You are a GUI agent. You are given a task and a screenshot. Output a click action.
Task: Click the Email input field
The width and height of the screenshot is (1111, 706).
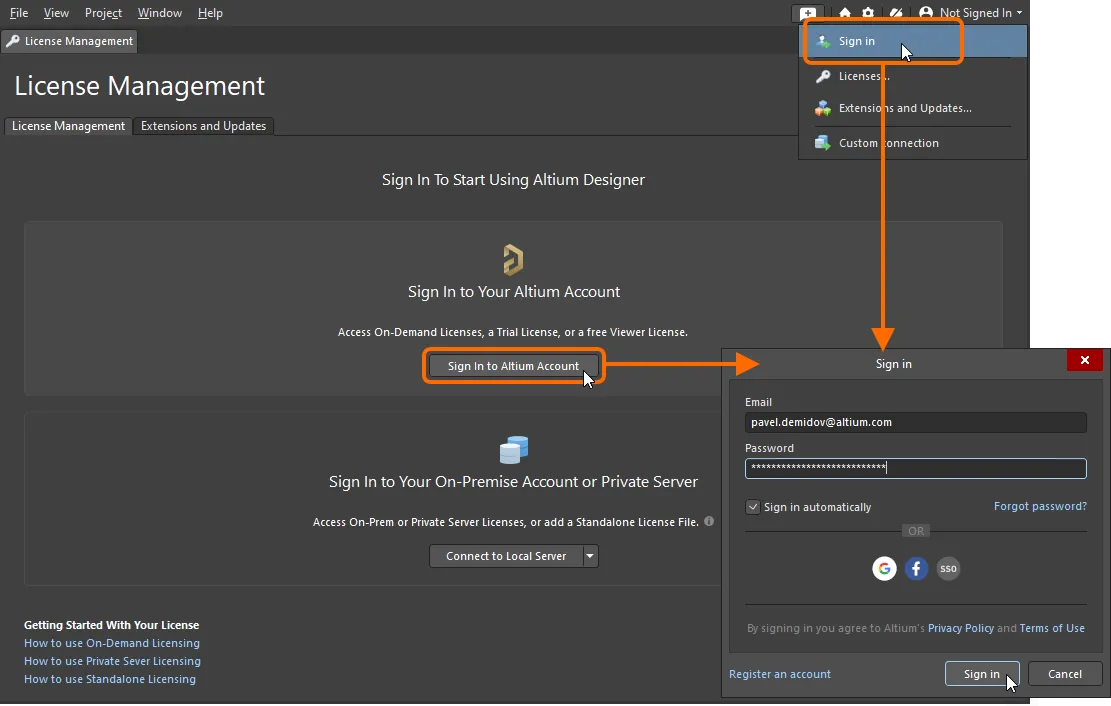[915, 422]
